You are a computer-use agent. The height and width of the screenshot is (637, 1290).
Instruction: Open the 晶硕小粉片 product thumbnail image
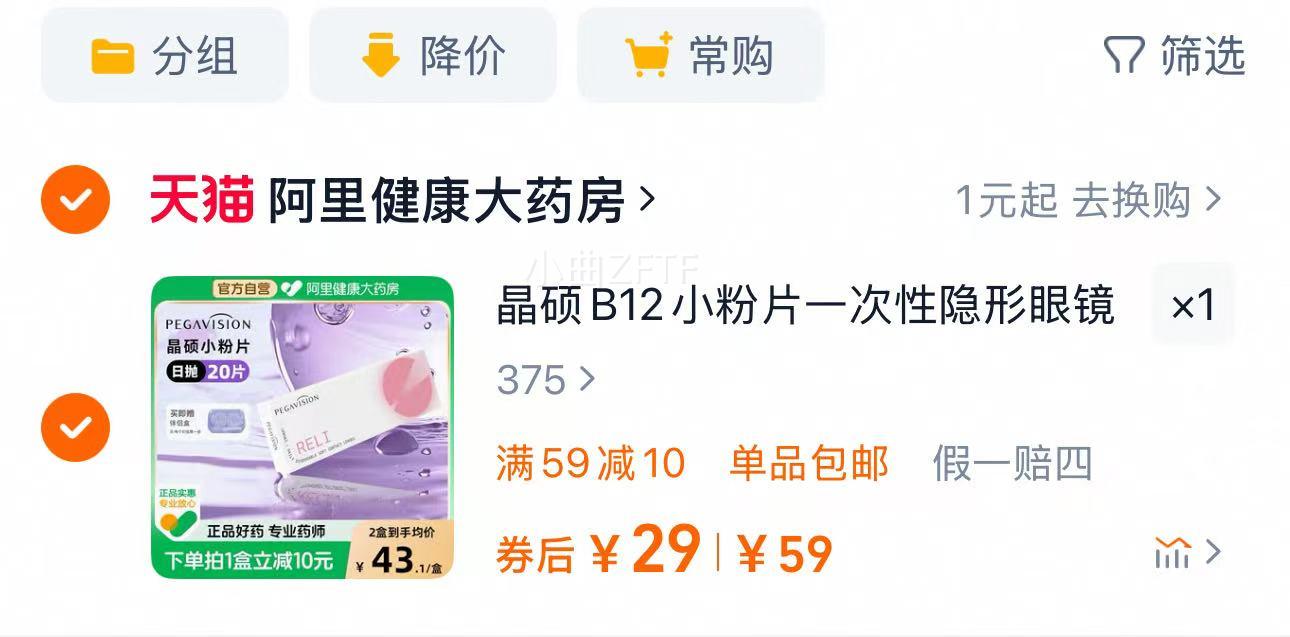302,427
